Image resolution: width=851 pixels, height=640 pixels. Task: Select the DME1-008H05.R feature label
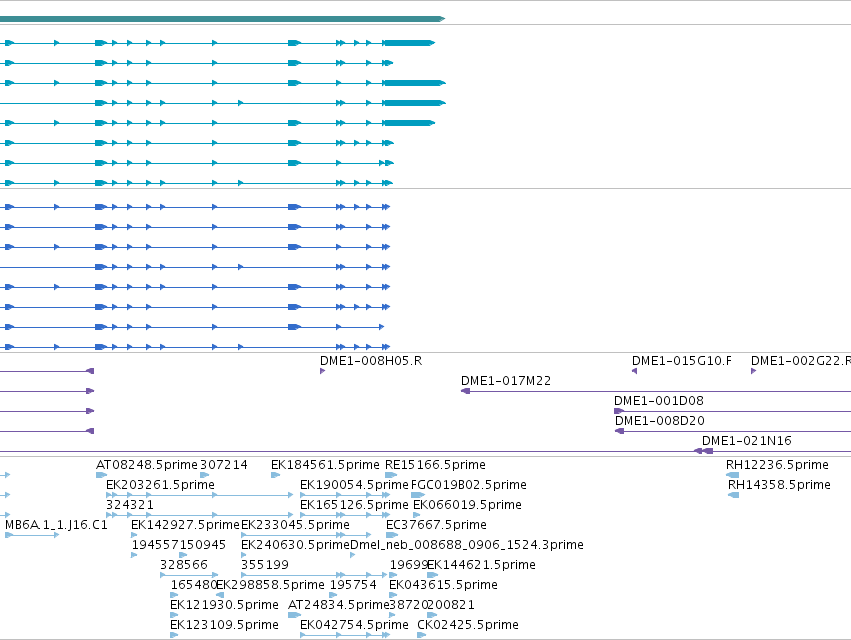[371, 361]
